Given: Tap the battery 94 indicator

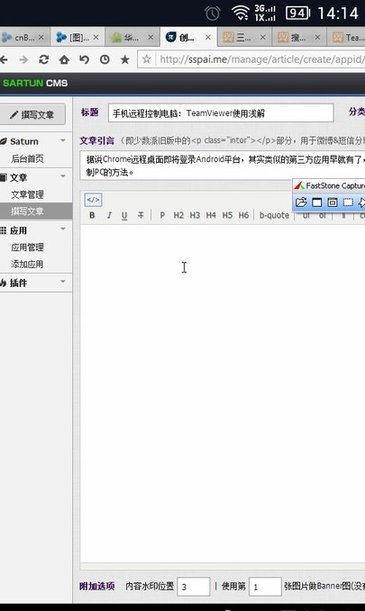Looking at the screenshot, I should (298, 13).
